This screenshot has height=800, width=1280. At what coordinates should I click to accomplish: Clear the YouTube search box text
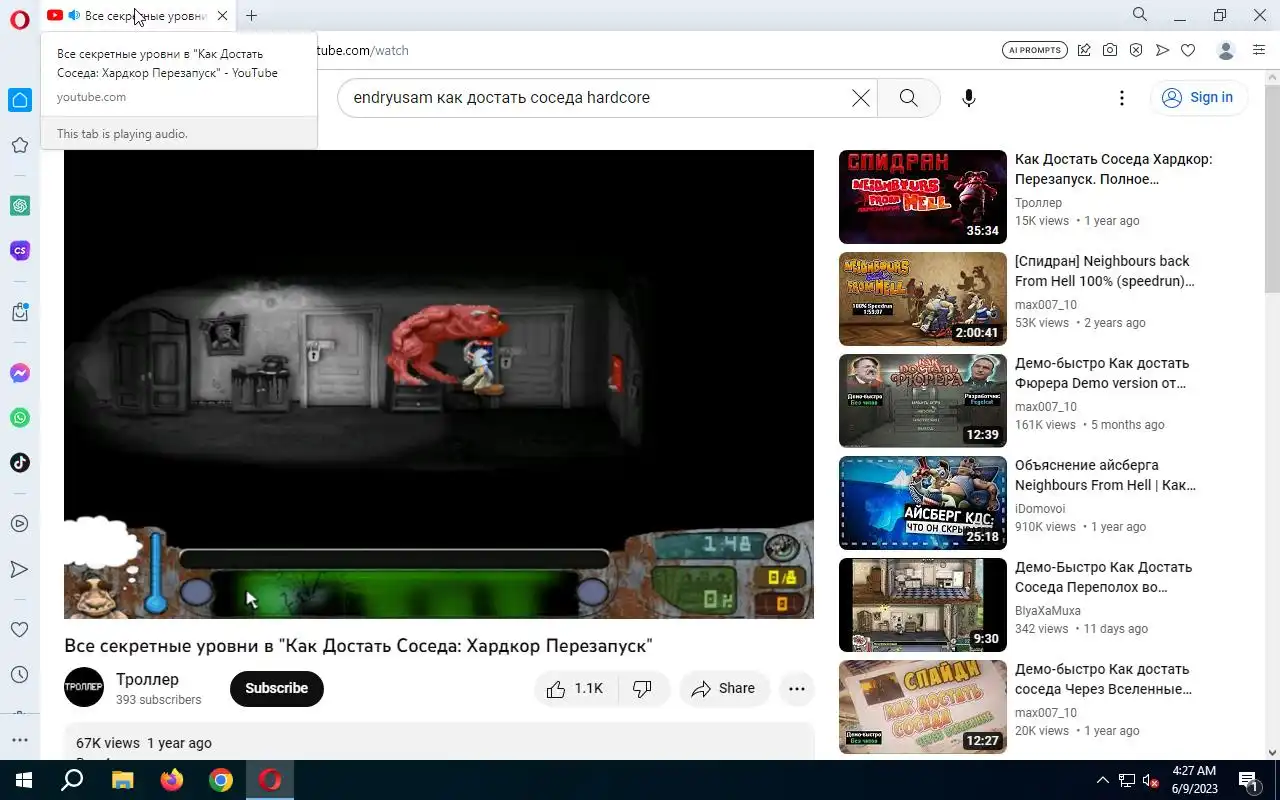pos(860,97)
